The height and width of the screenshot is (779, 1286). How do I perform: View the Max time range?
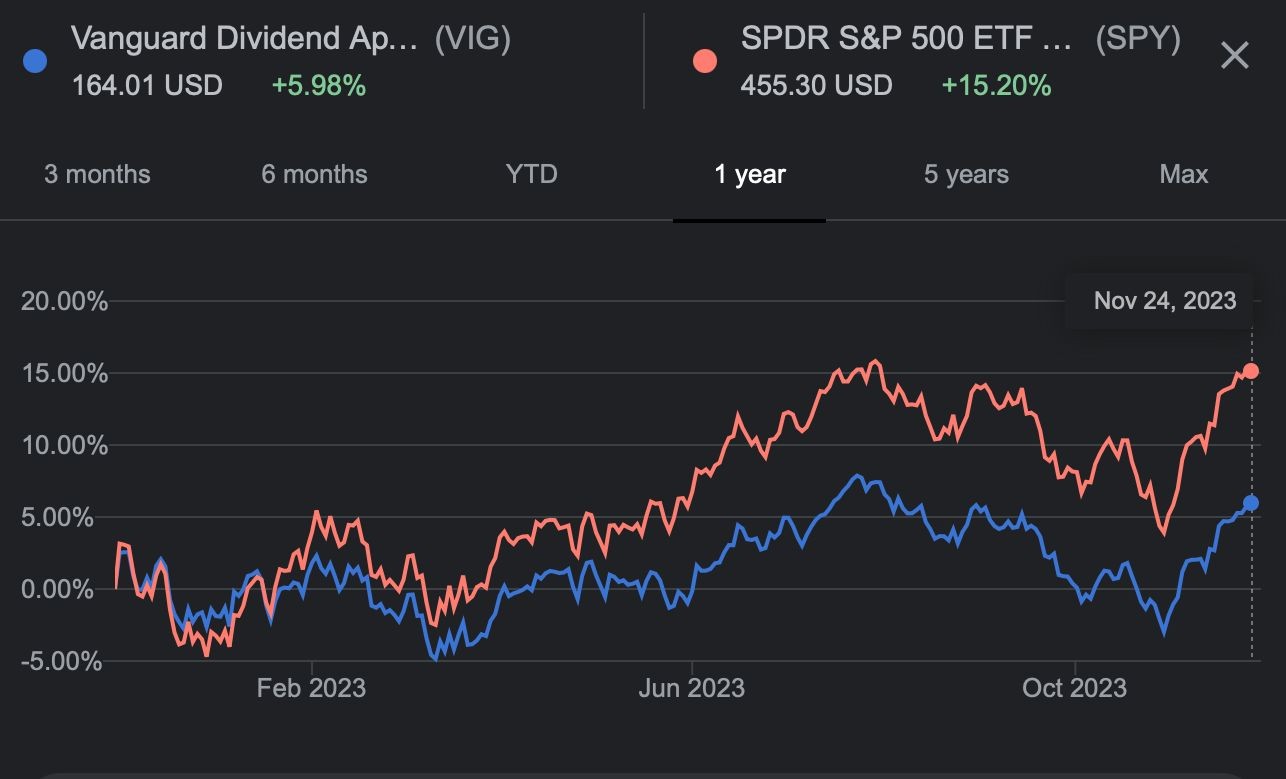tap(1184, 174)
